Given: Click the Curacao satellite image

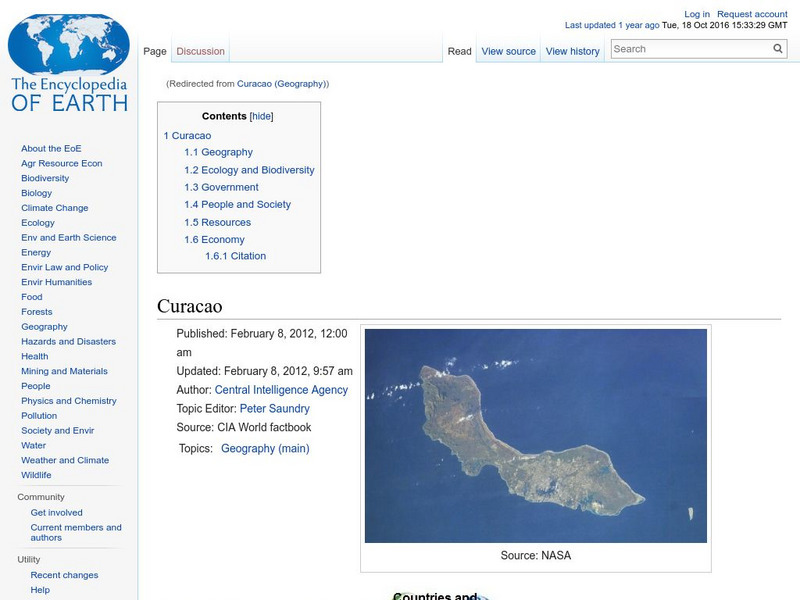Looking at the screenshot, I should pos(536,436).
